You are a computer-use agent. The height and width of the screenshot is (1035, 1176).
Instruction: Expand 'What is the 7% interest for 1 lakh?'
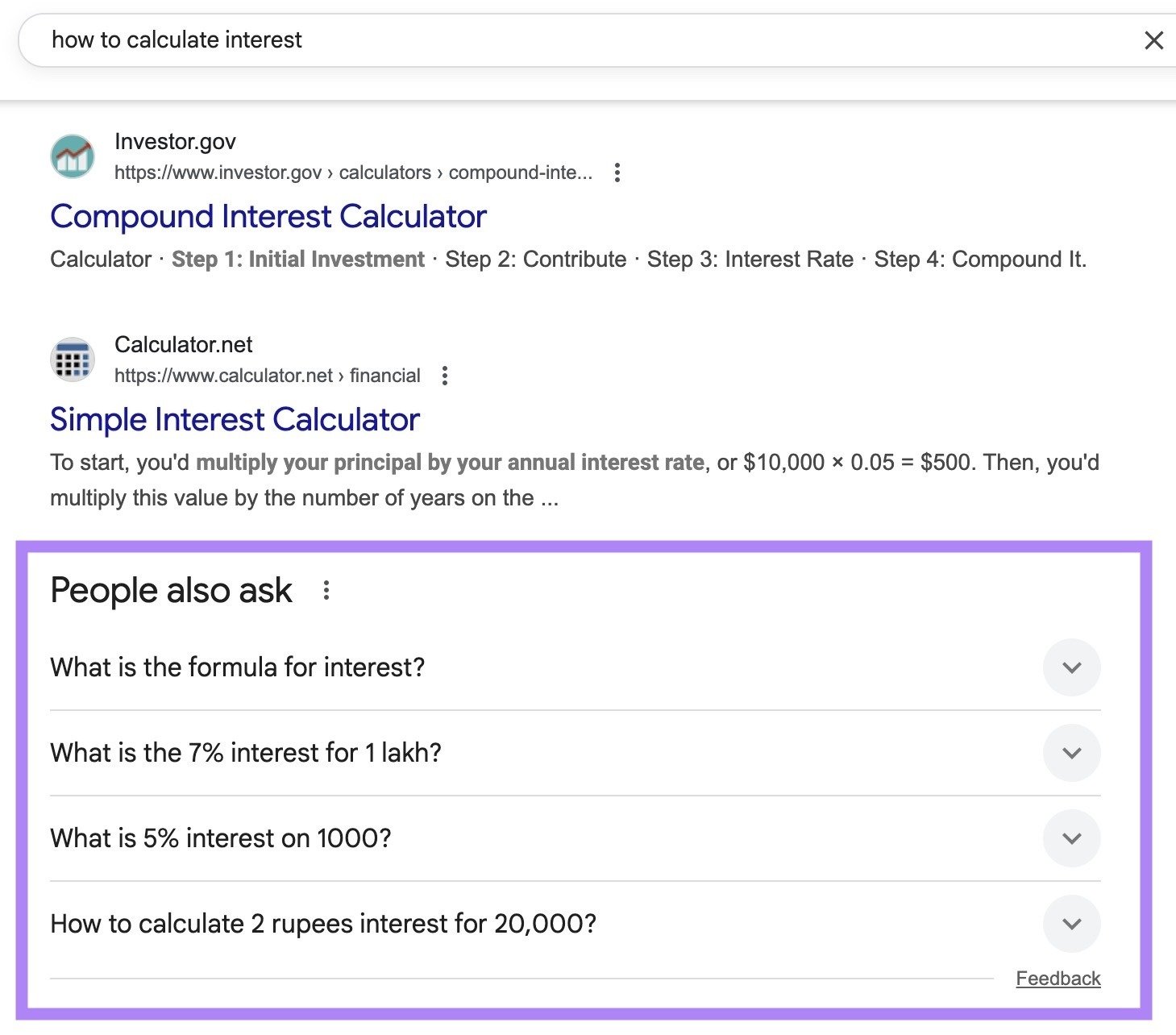(x=1071, y=753)
